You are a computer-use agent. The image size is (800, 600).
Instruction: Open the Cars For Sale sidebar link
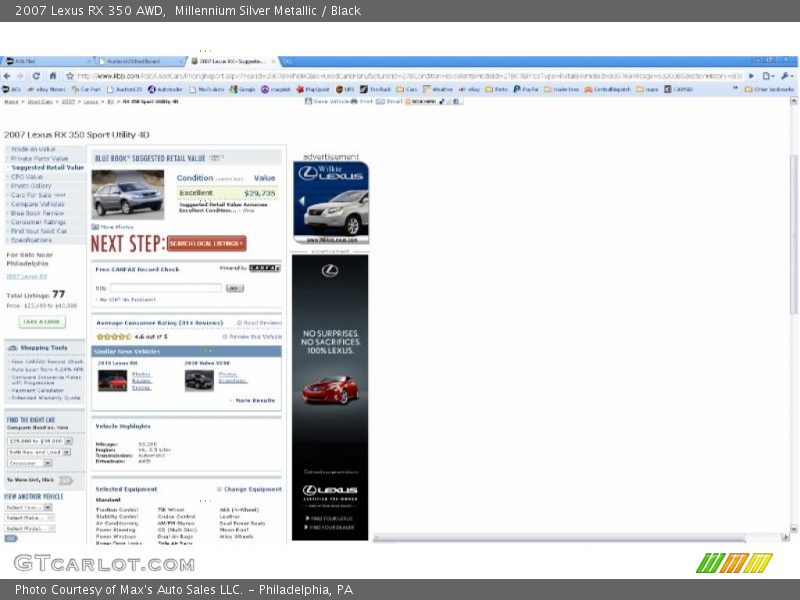[38, 195]
